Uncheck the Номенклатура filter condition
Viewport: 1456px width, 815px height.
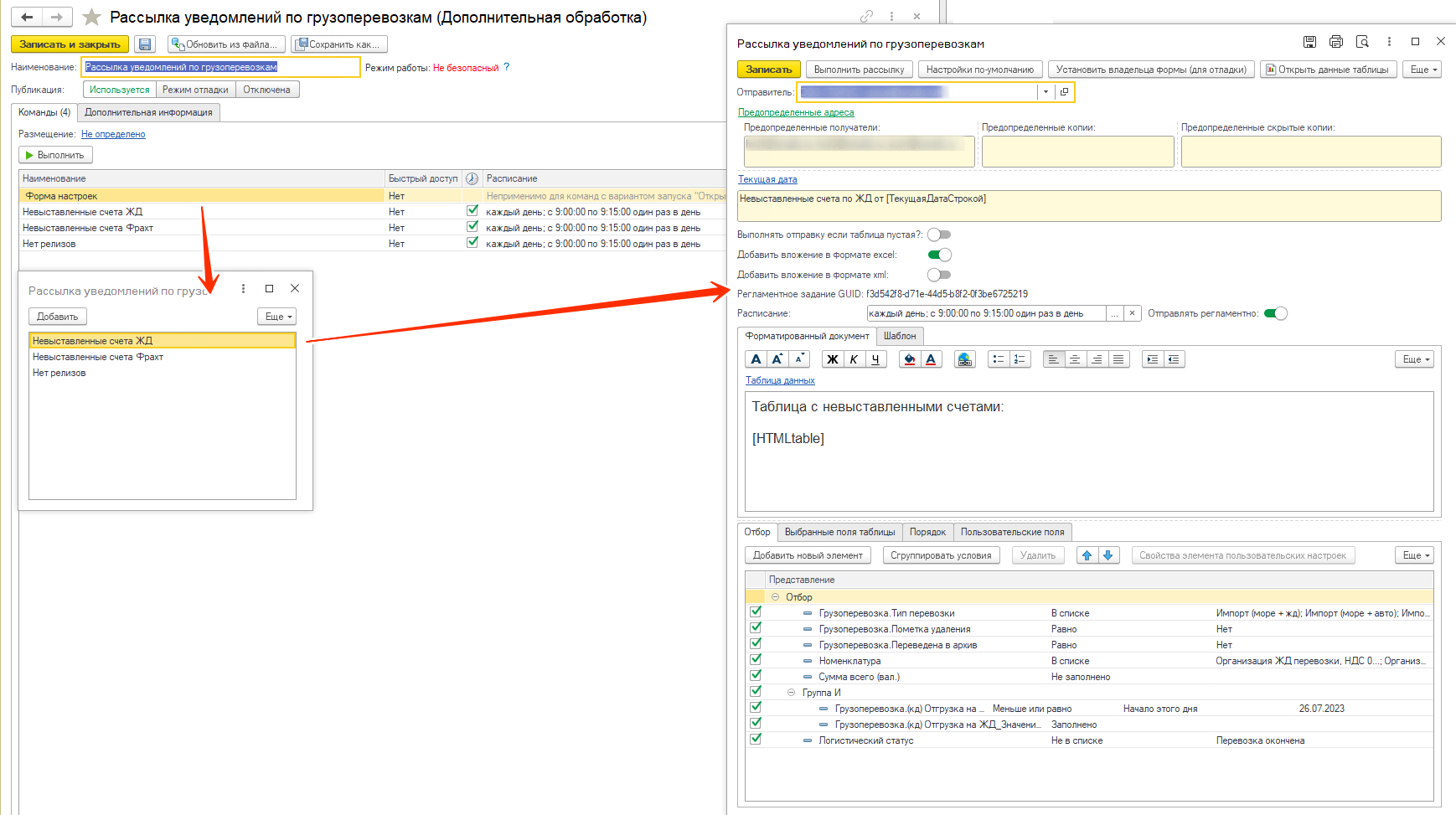click(x=756, y=659)
